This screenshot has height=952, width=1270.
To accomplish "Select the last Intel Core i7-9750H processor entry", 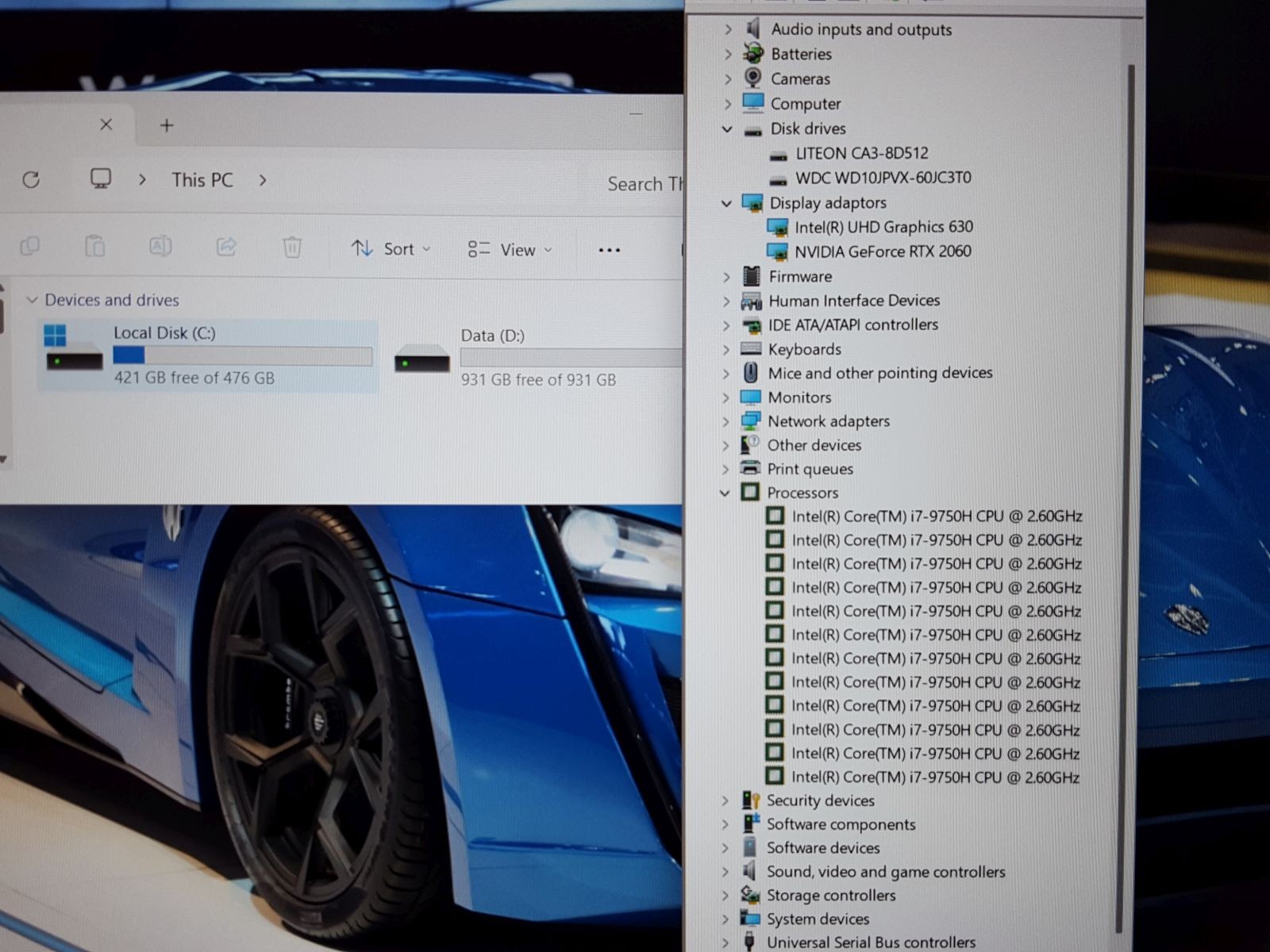I will 936,777.
